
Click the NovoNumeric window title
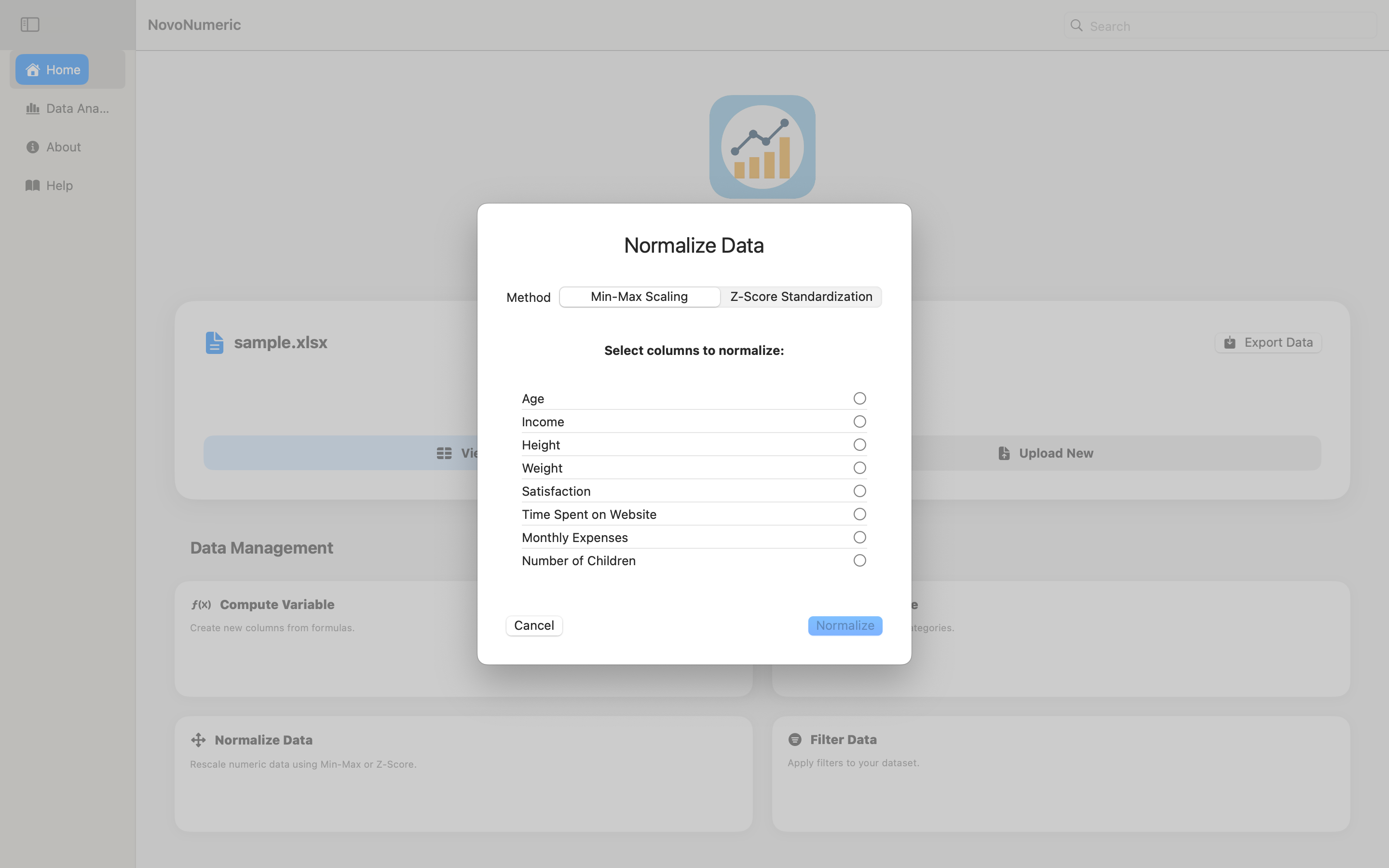[194, 25]
